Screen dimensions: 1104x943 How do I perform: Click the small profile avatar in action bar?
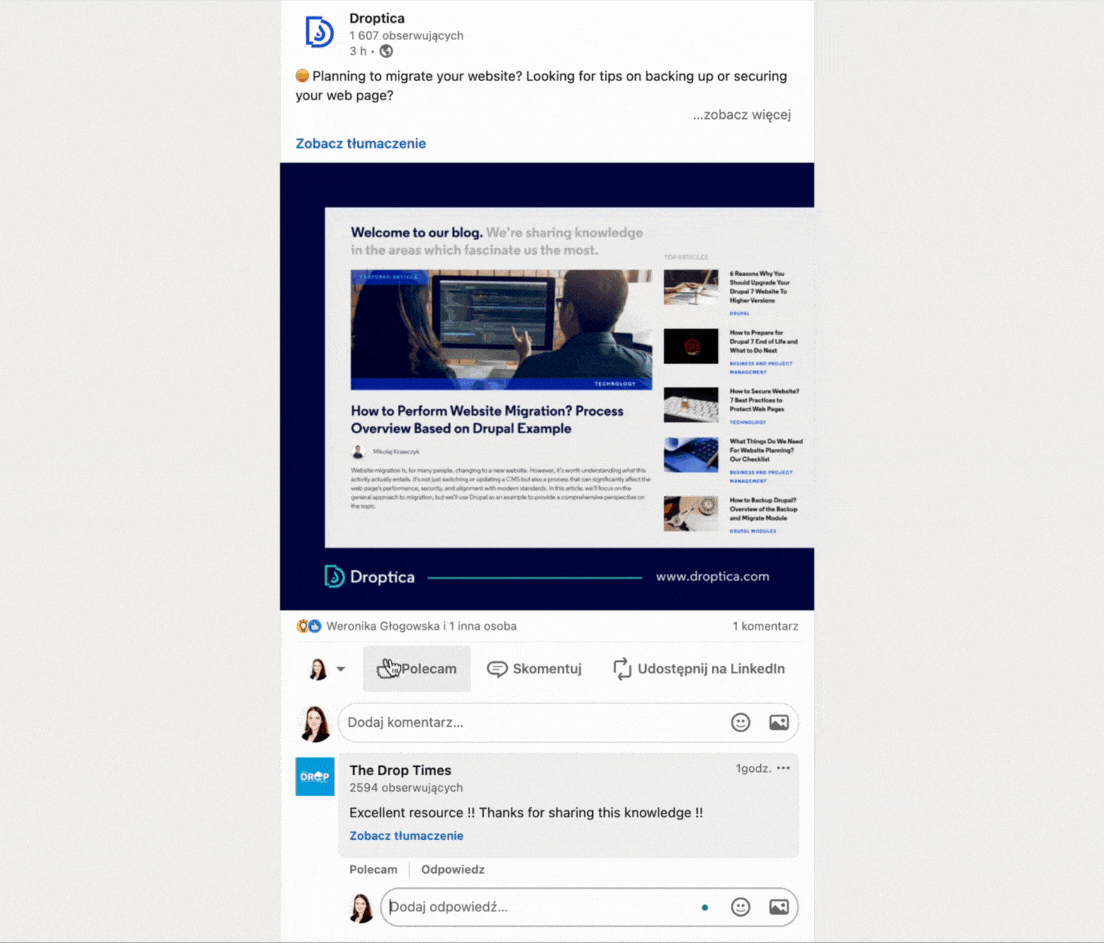pyautogui.click(x=318, y=669)
